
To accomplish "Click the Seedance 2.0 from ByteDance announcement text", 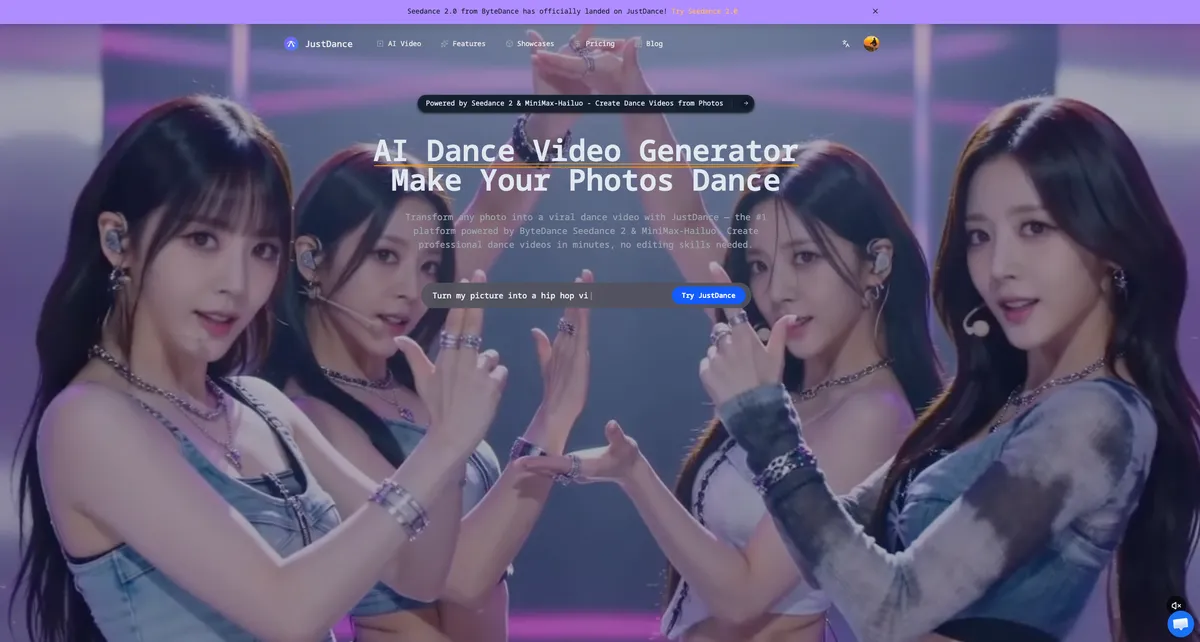I will [537, 11].
